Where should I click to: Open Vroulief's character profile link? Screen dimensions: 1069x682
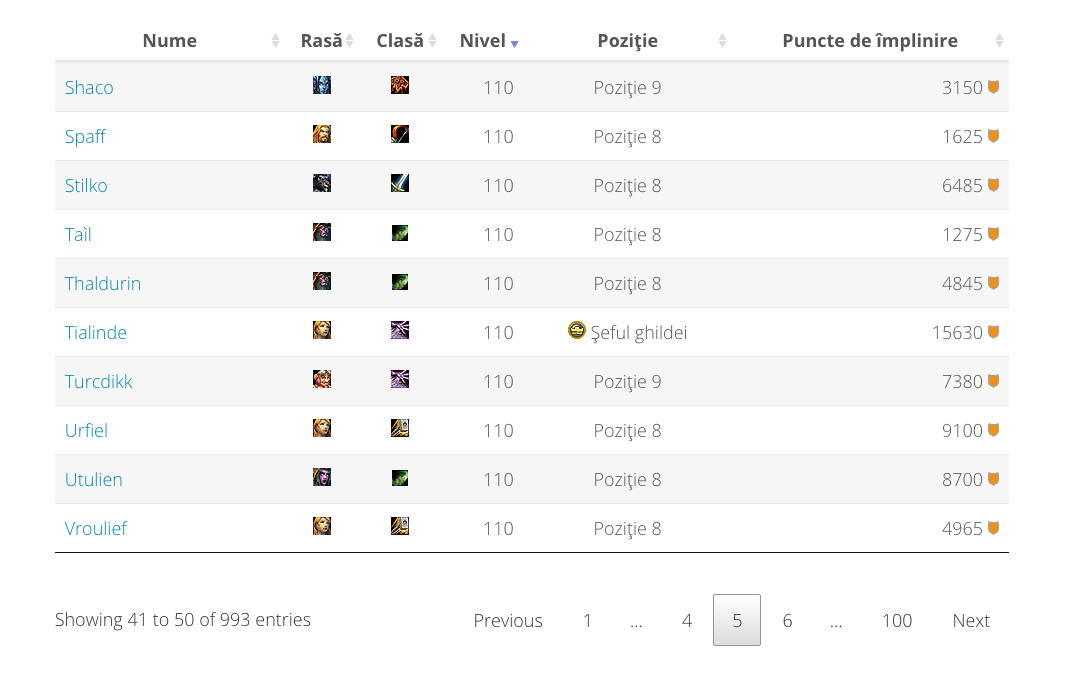[x=96, y=528]
